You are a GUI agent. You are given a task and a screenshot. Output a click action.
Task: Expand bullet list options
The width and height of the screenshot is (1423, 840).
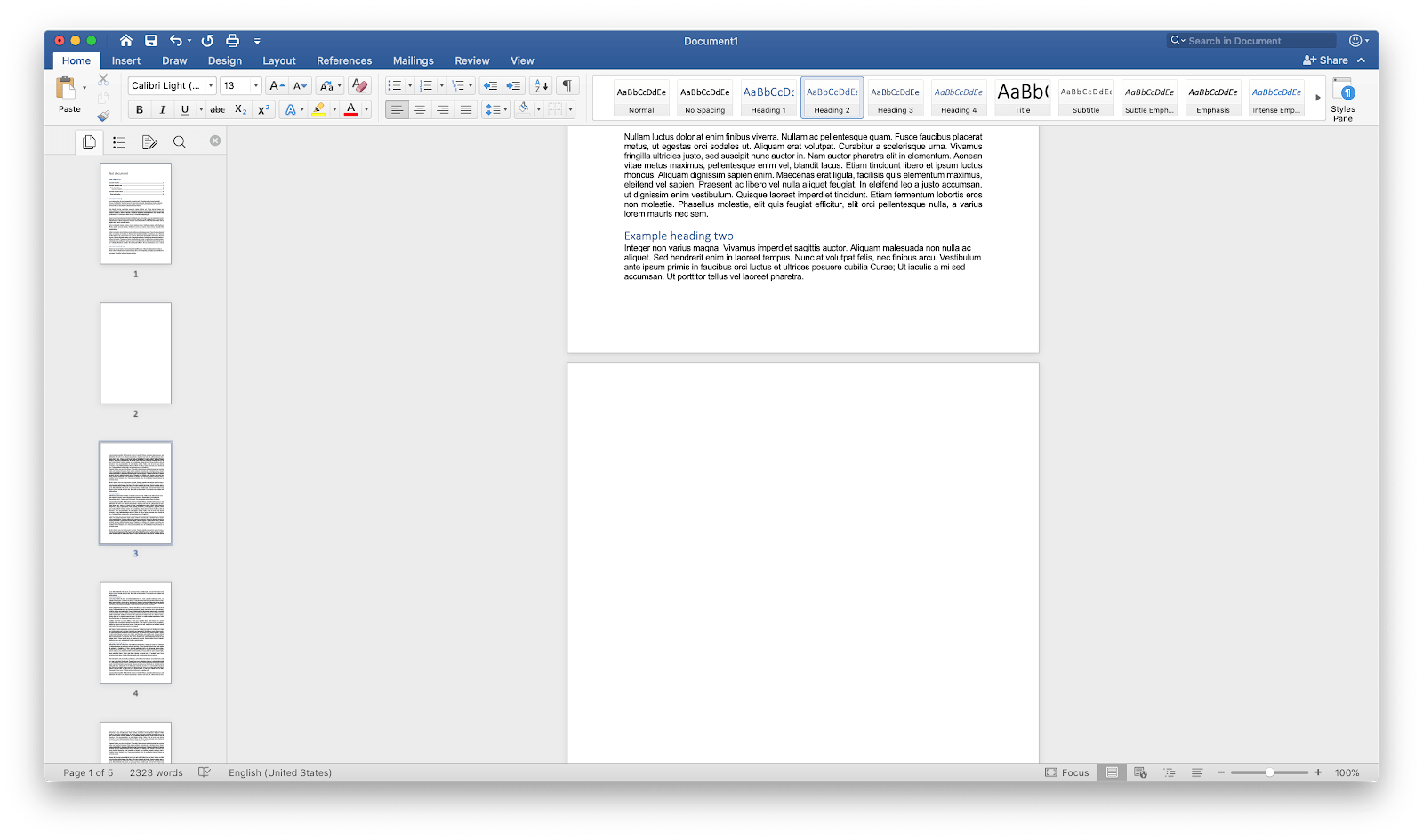[x=410, y=86]
